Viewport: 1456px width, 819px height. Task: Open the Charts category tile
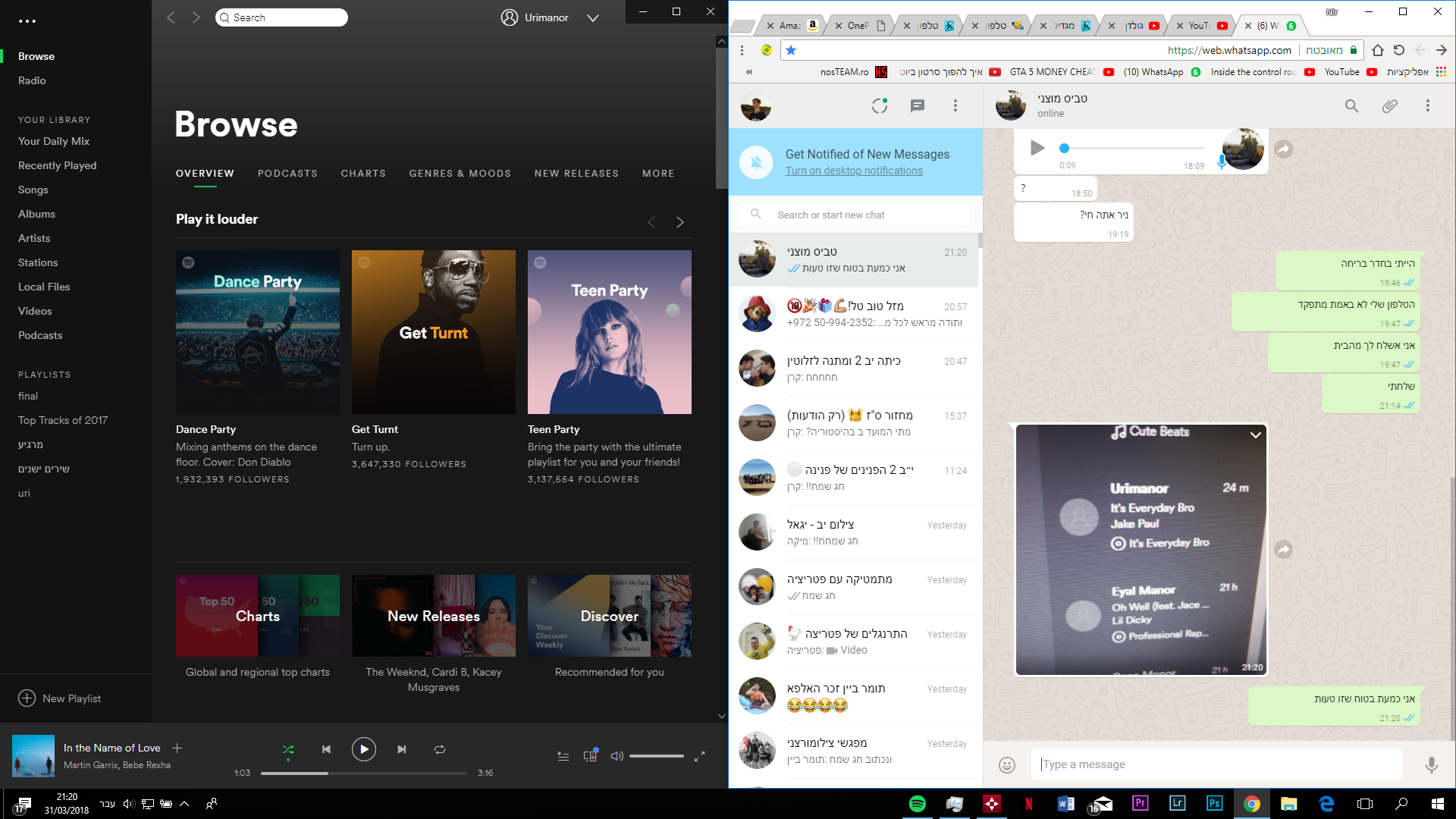click(258, 616)
